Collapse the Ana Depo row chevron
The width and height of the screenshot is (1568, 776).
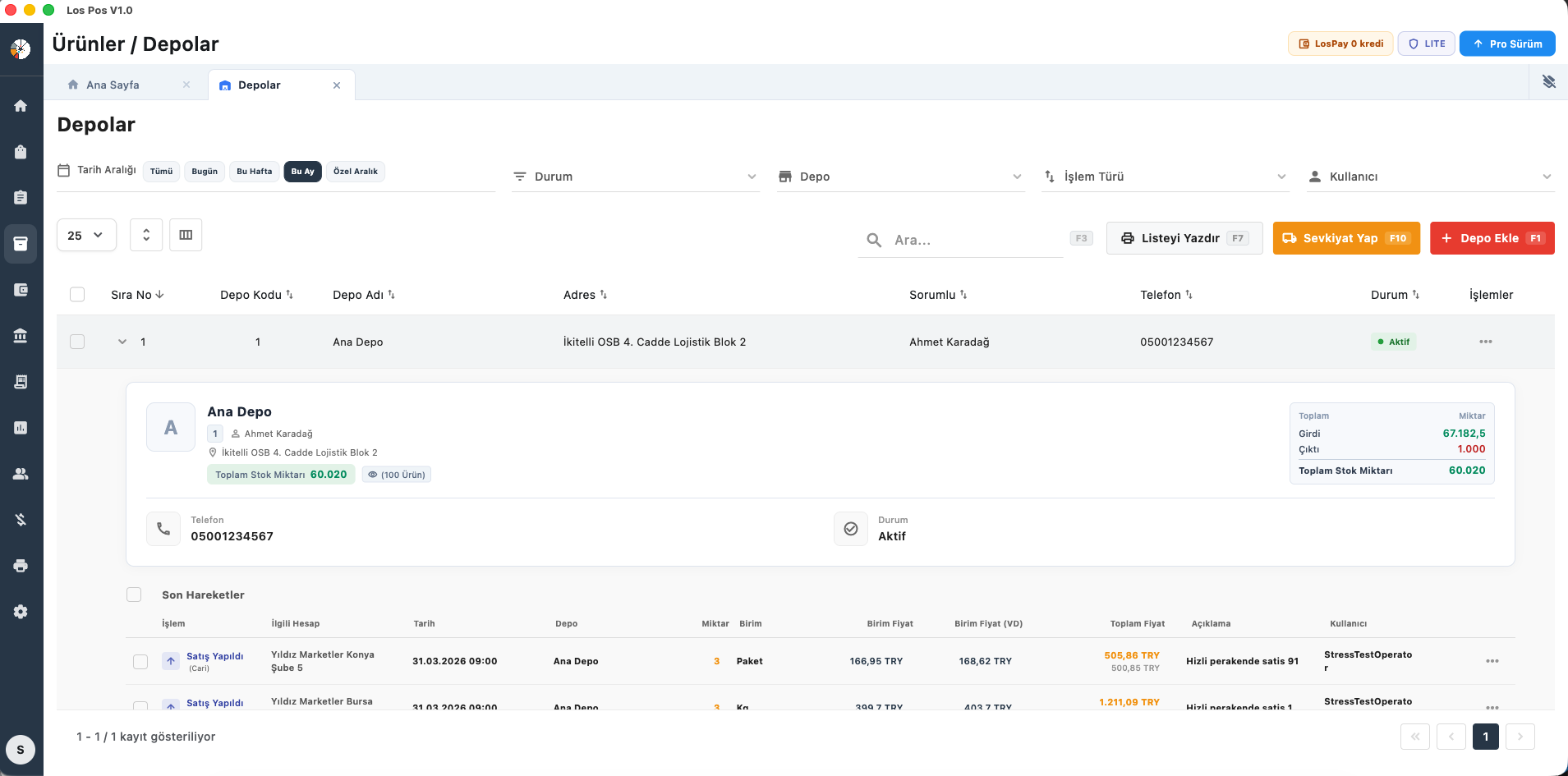coord(122,342)
